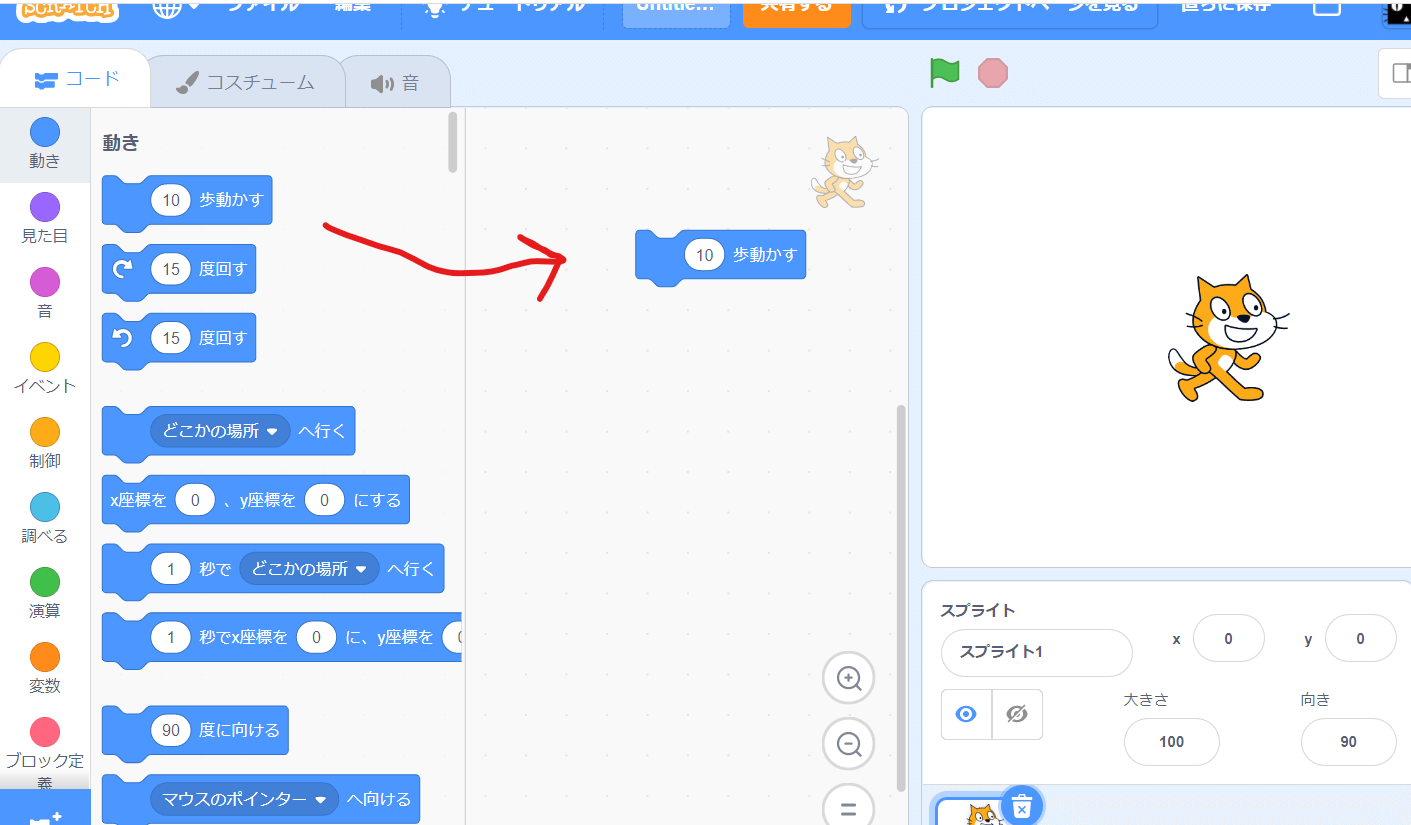Viewport: 1411px width, 825px height.
Task: Select the 調べる (Sensing) block category
Action: pos(44,519)
